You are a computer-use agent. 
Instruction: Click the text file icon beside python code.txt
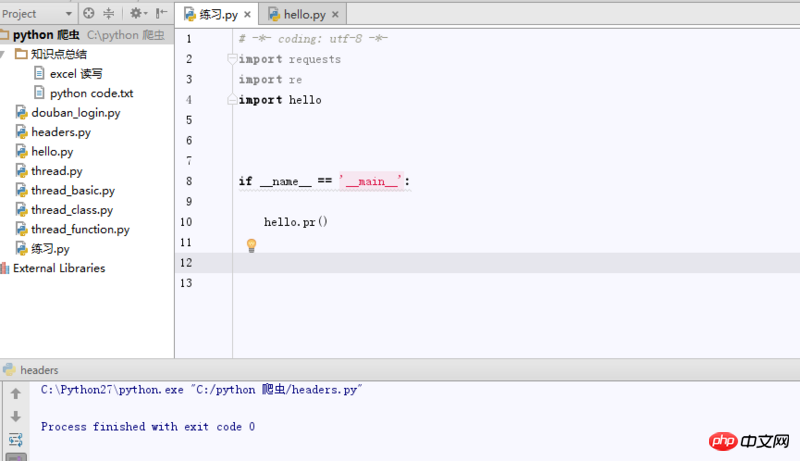39,93
